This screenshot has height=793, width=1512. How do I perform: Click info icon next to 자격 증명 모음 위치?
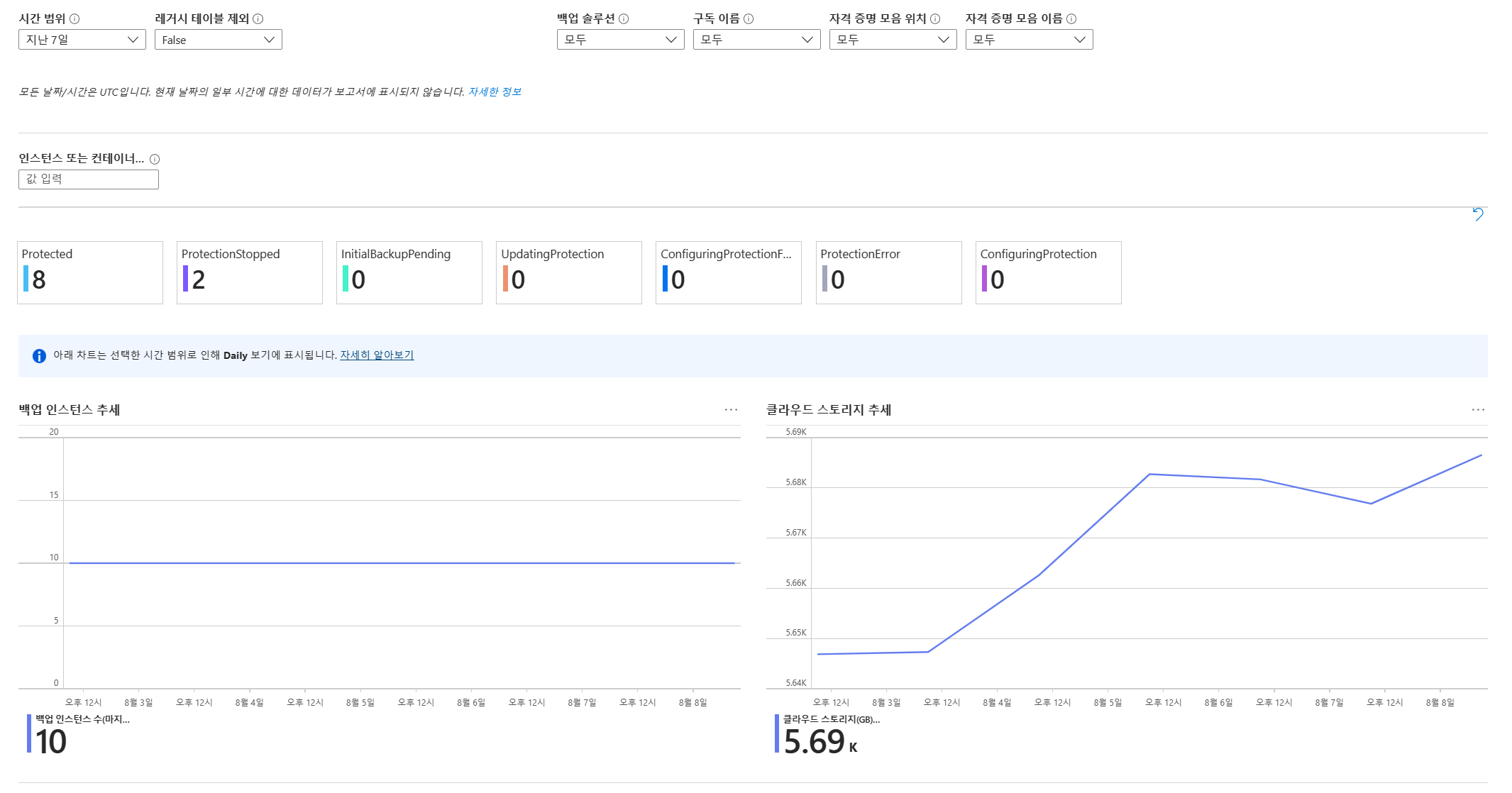(x=935, y=19)
